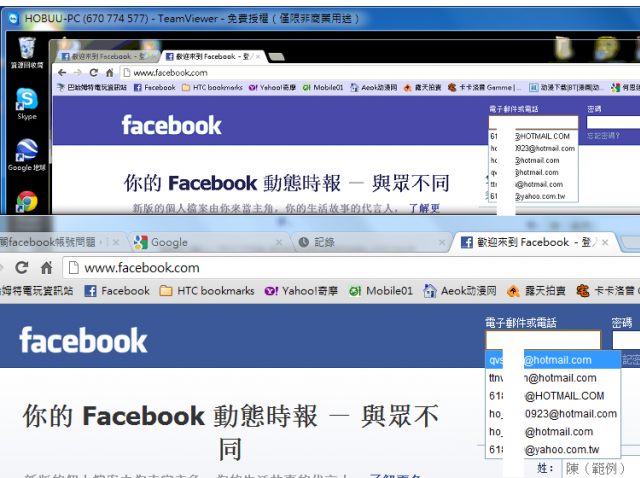Open HTC bookmarks folder in TeamViewer browser

click(x=212, y=87)
